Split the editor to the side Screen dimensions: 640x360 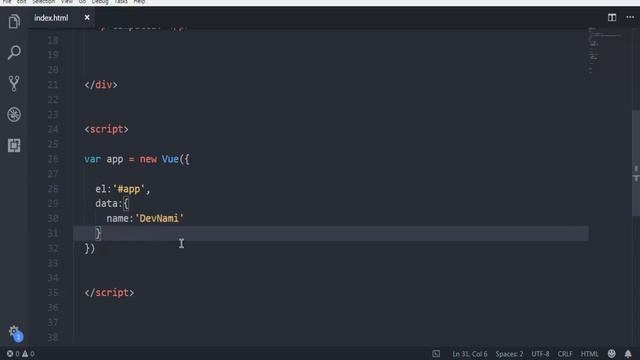pyautogui.click(x=611, y=18)
